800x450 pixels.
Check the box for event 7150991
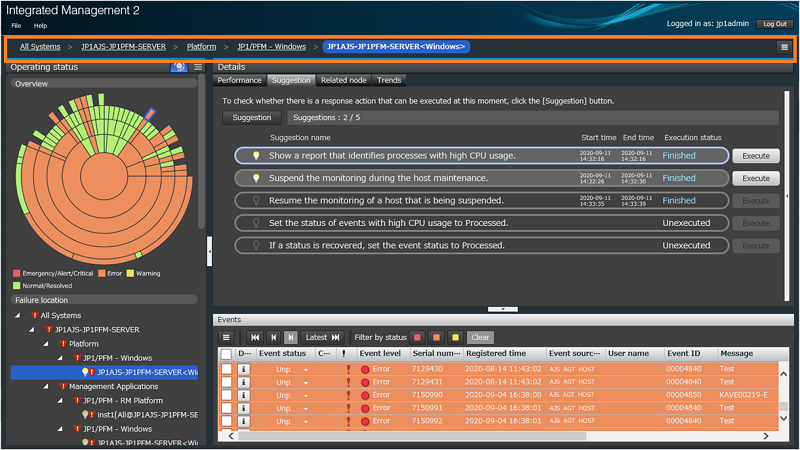point(227,408)
